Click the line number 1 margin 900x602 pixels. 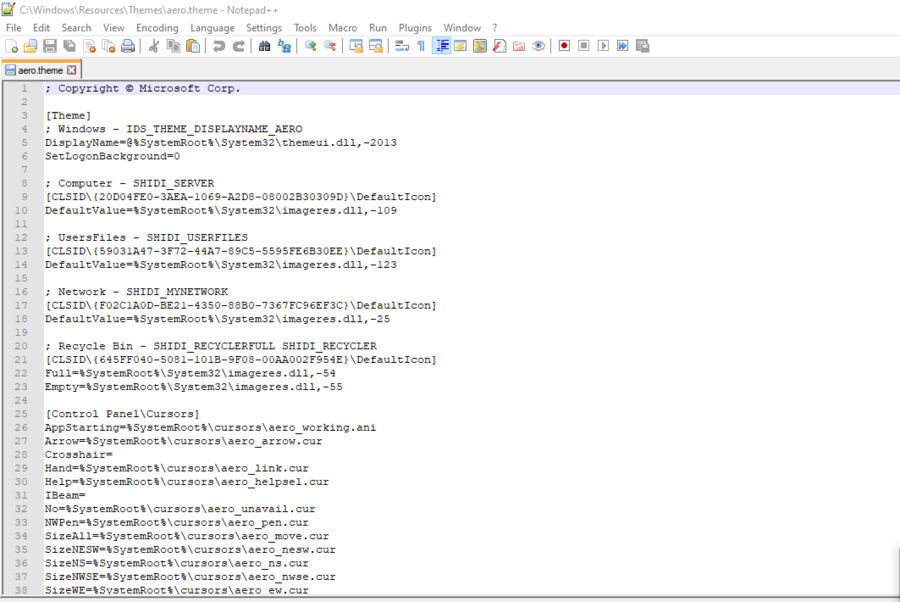[x=24, y=88]
